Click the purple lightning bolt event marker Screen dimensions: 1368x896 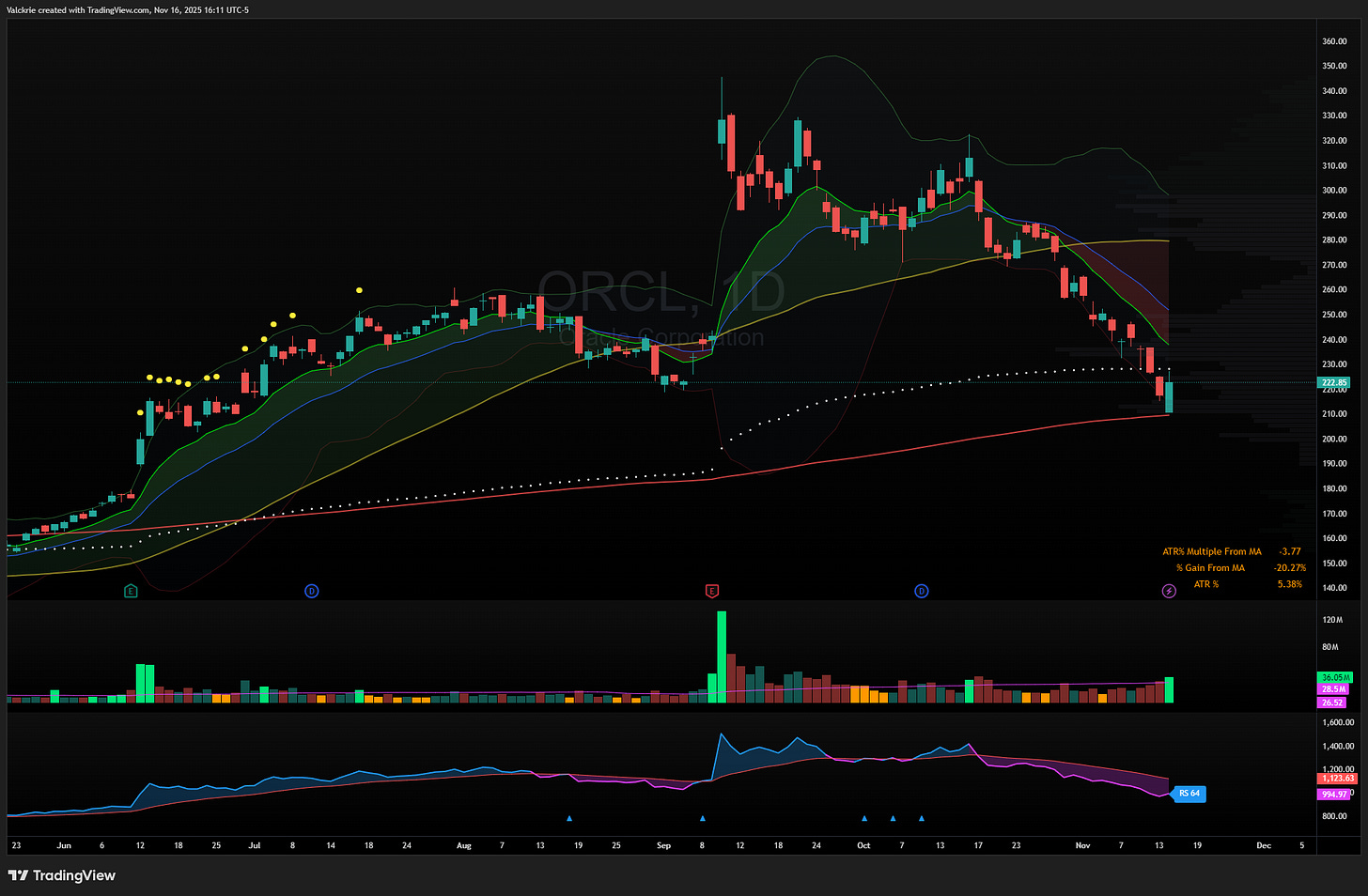click(x=1169, y=591)
